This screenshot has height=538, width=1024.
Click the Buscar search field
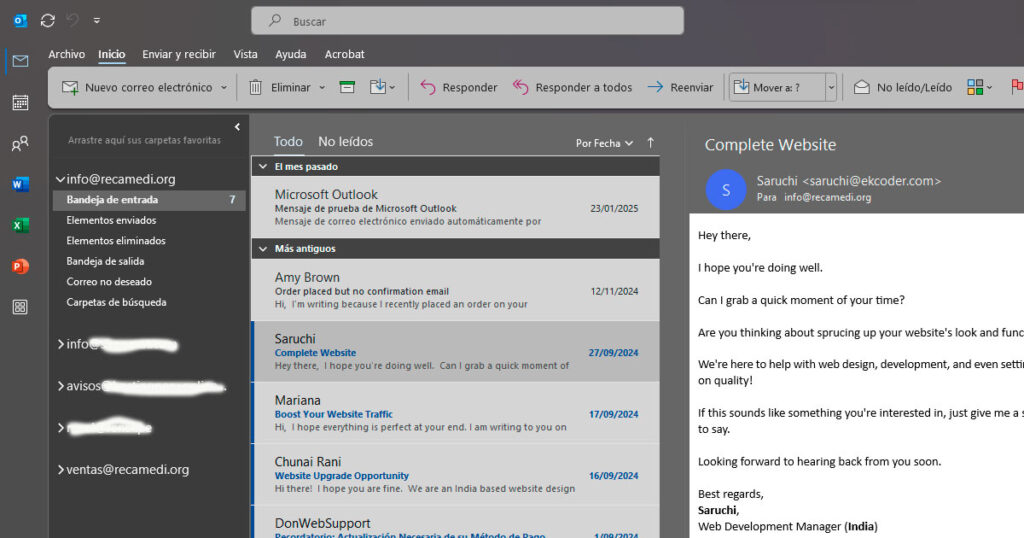tap(467, 21)
